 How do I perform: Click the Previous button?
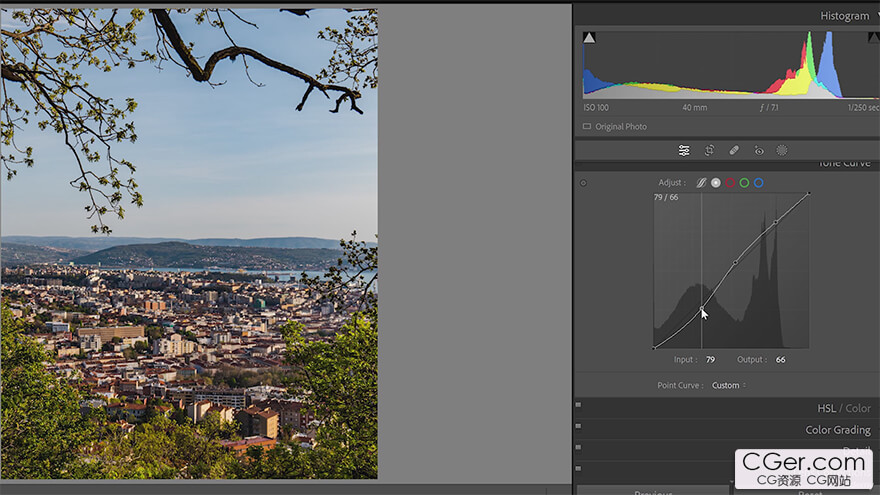pos(653,492)
